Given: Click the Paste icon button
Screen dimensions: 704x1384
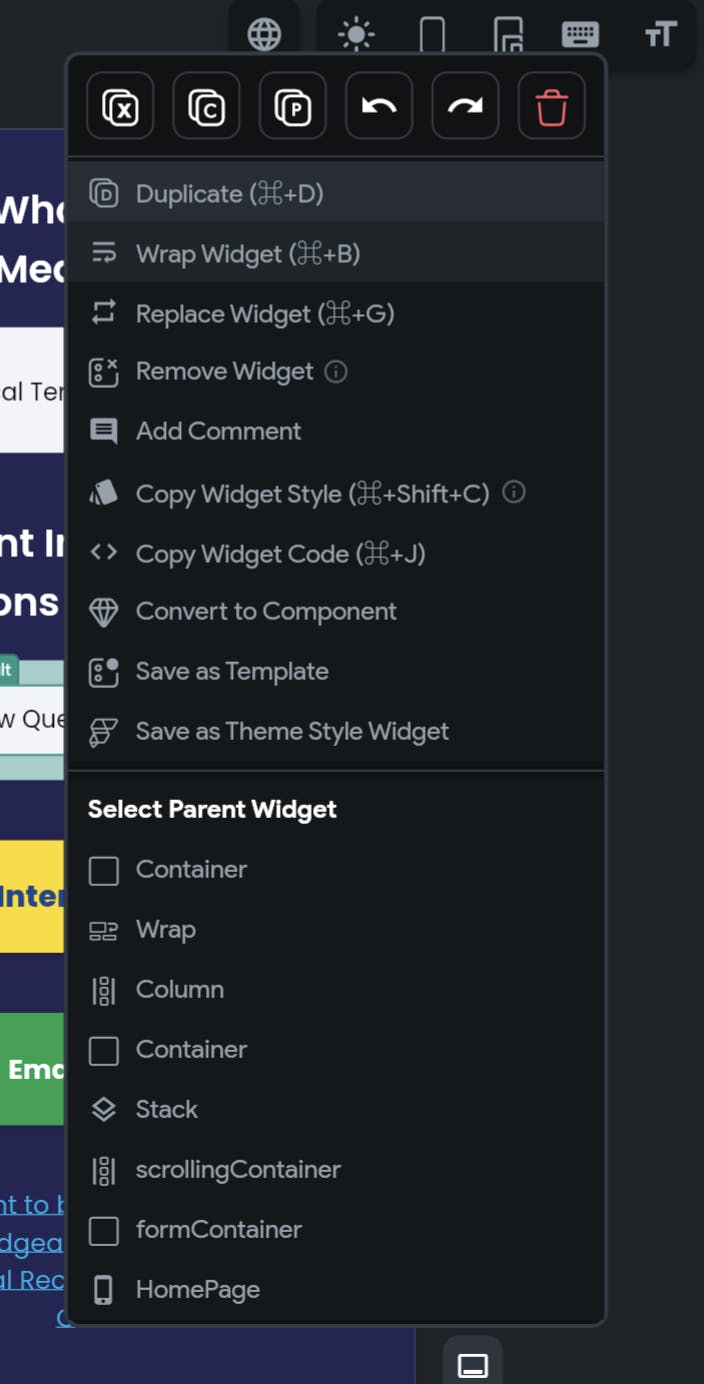Looking at the screenshot, I should click(x=293, y=106).
